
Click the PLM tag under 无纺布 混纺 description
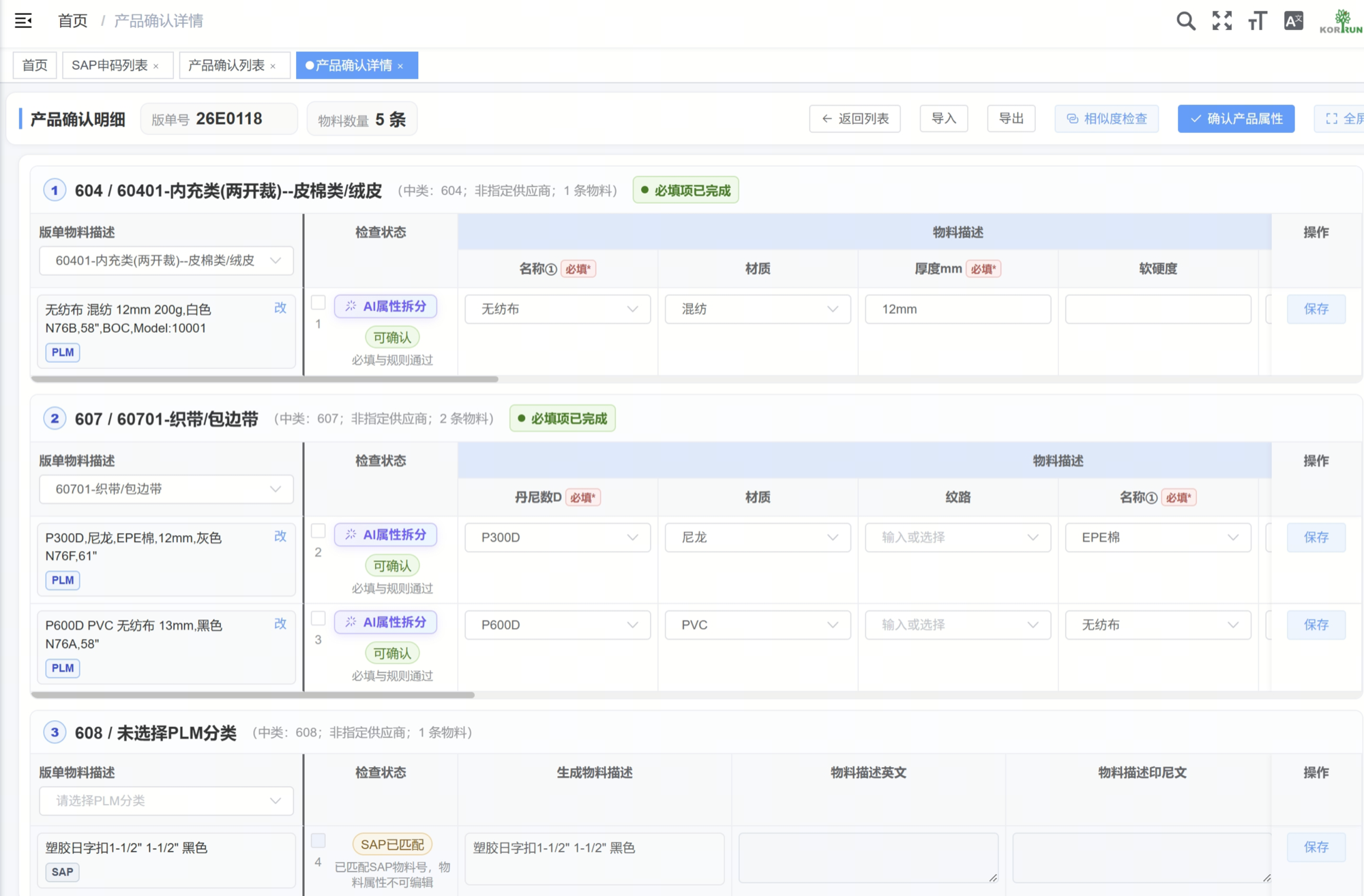point(63,353)
